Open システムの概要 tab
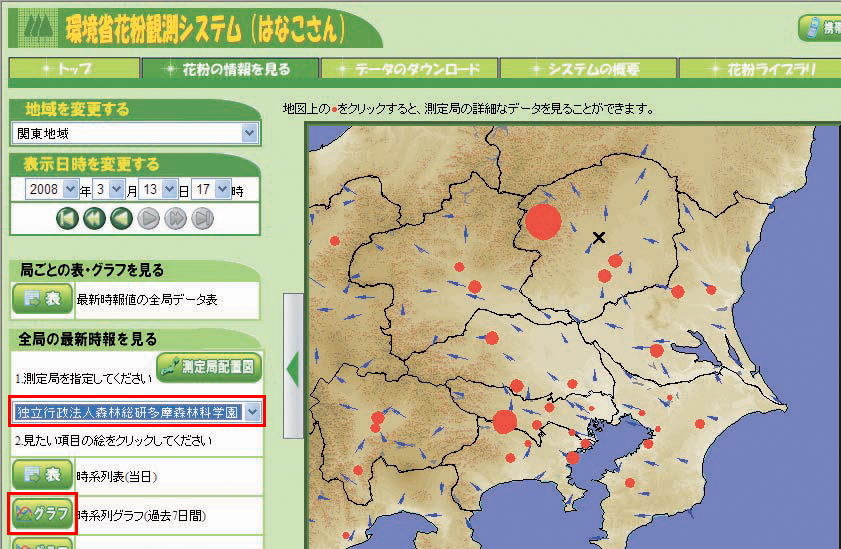841x549 pixels. point(588,69)
